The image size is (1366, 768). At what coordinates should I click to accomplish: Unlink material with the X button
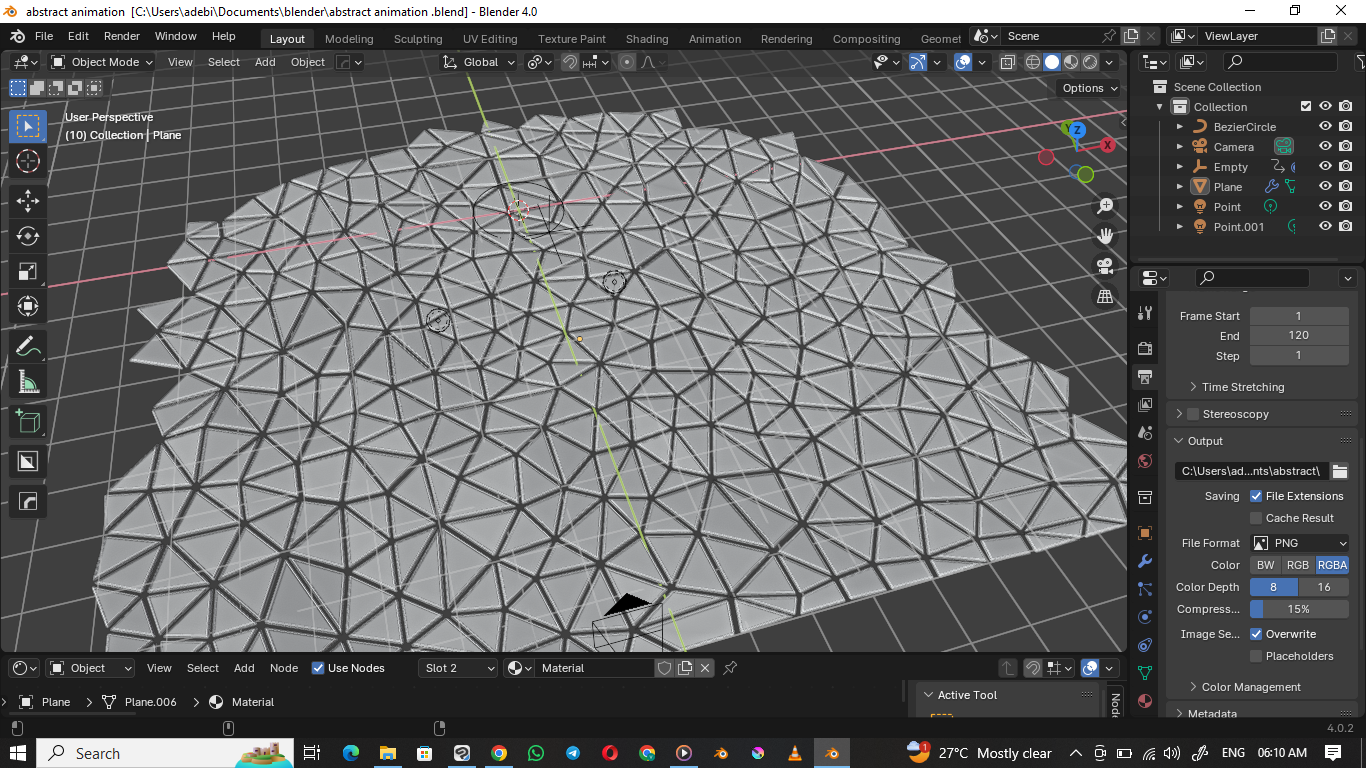[x=705, y=668]
